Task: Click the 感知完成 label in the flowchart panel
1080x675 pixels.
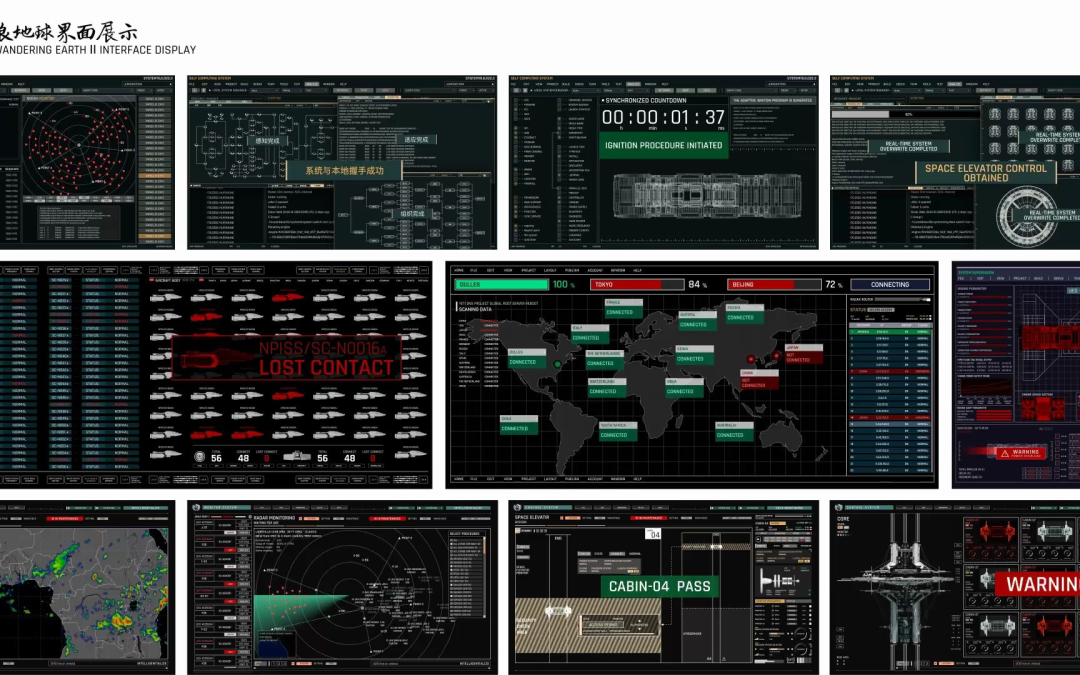Action: coord(267,141)
